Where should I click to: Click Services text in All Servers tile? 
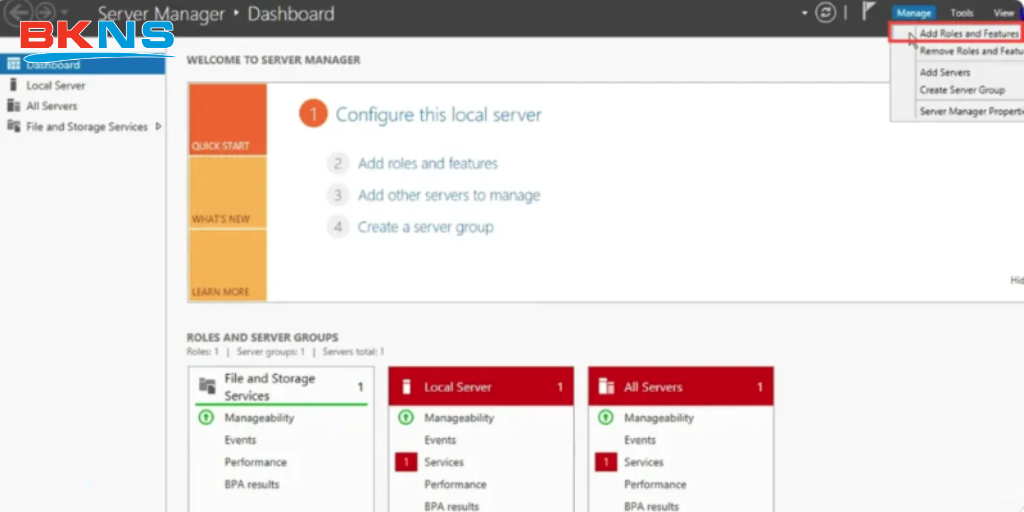tap(644, 462)
